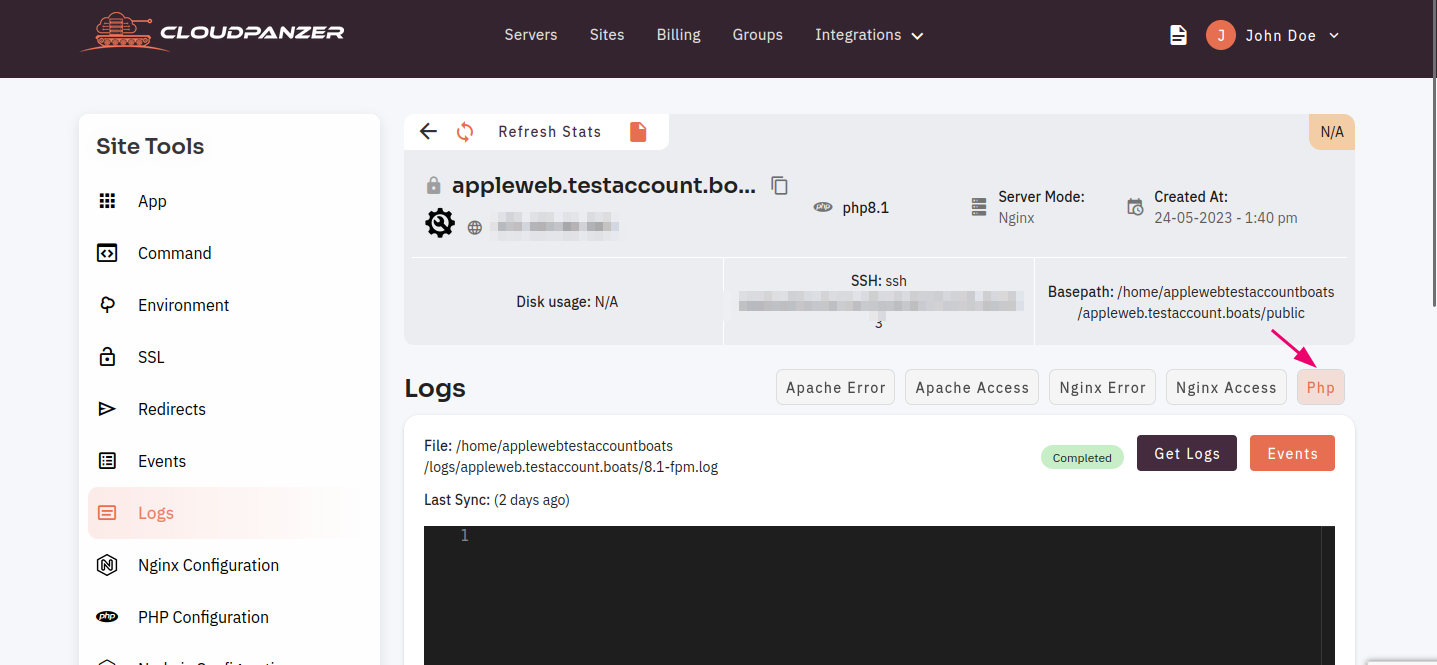The height and width of the screenshot is (665, 1437).
Task: Click the Nginx hexagon icon in sidebar
Action: pos(107,565)
